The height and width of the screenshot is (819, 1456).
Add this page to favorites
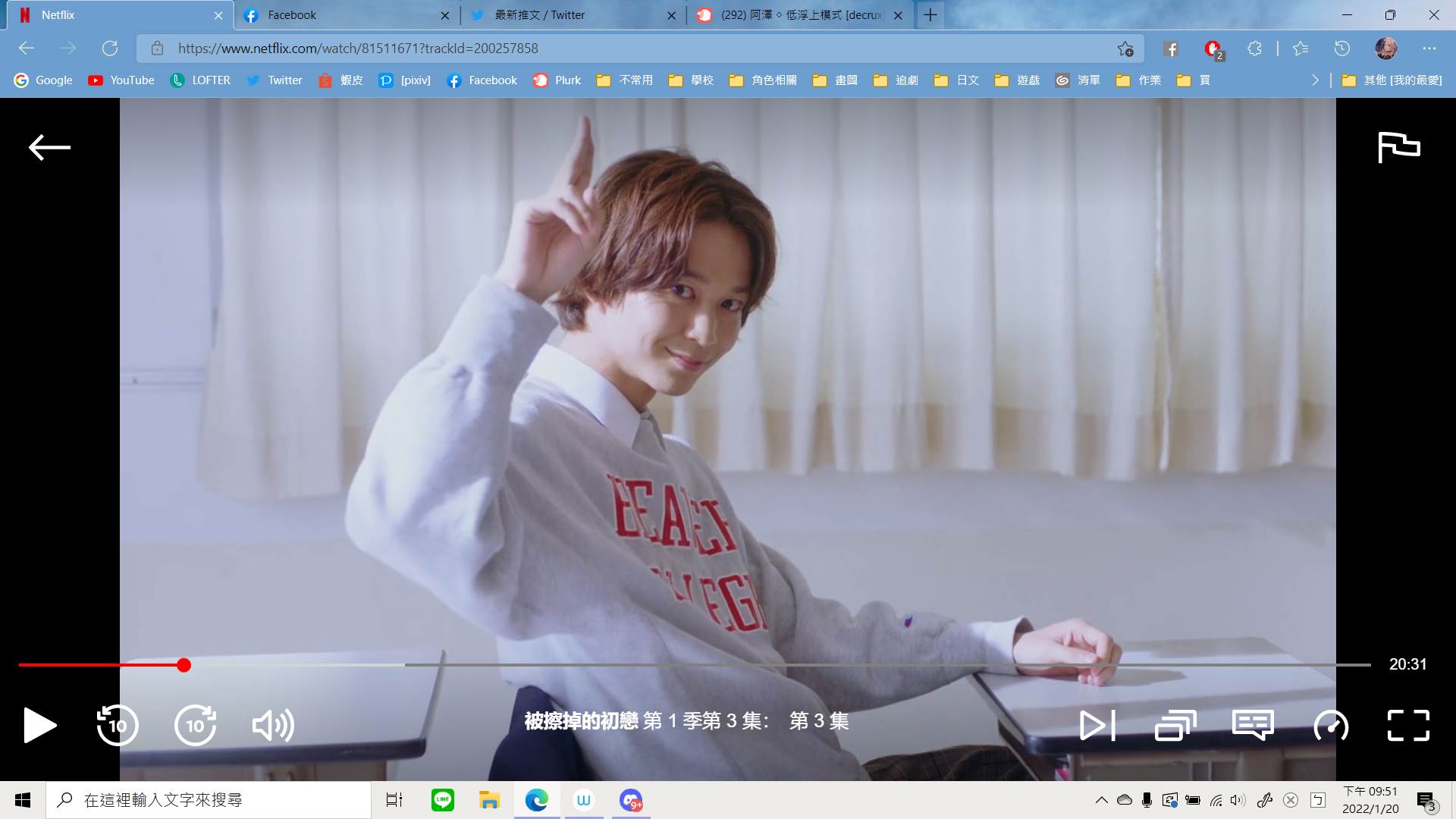pos(1125,49)
